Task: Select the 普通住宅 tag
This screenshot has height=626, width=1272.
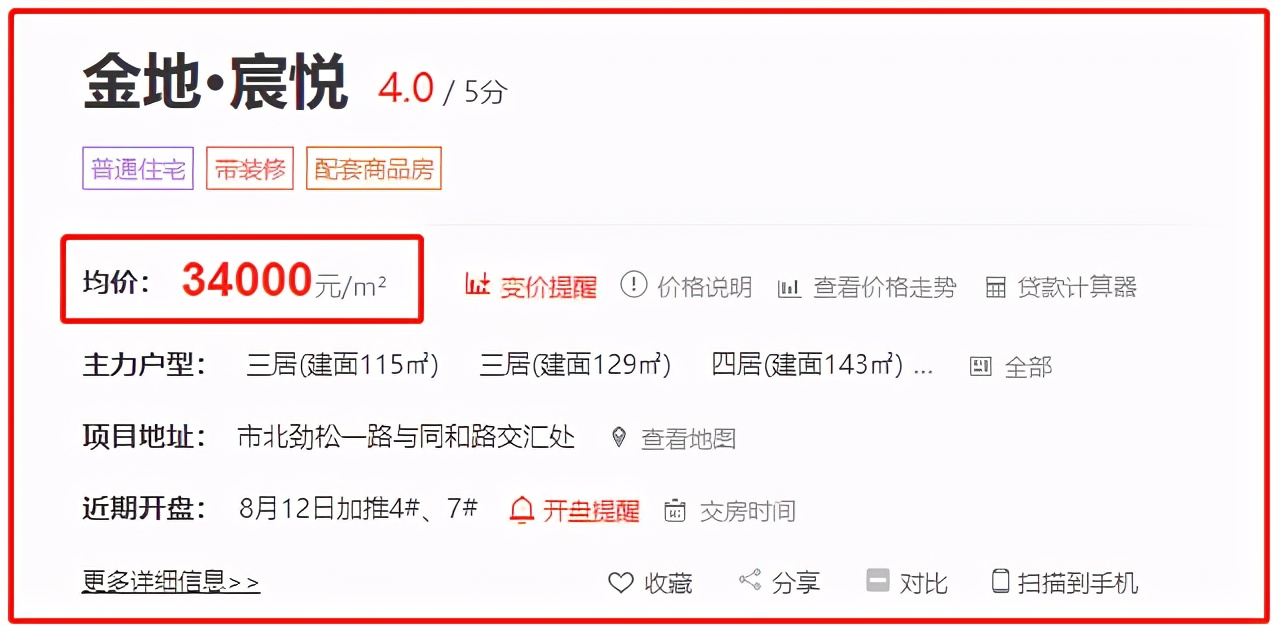Action: point(138,169)
